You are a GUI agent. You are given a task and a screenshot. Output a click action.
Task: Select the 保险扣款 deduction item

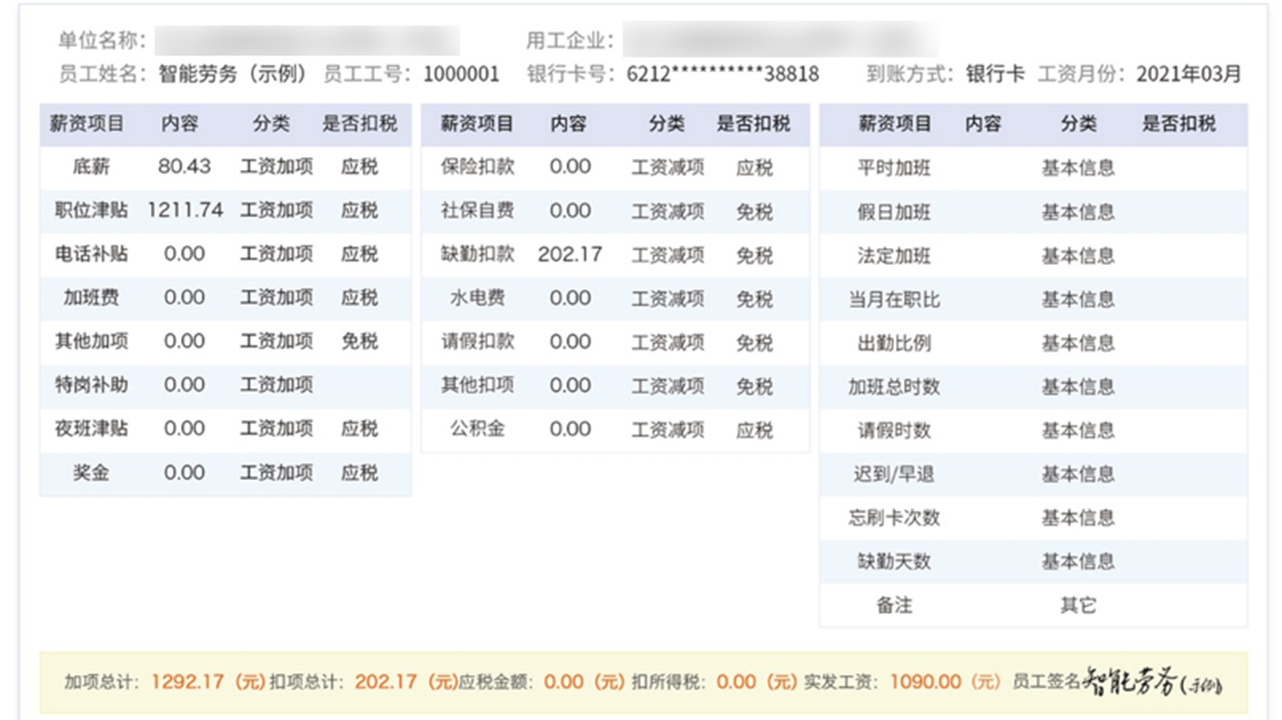[477, 167]
